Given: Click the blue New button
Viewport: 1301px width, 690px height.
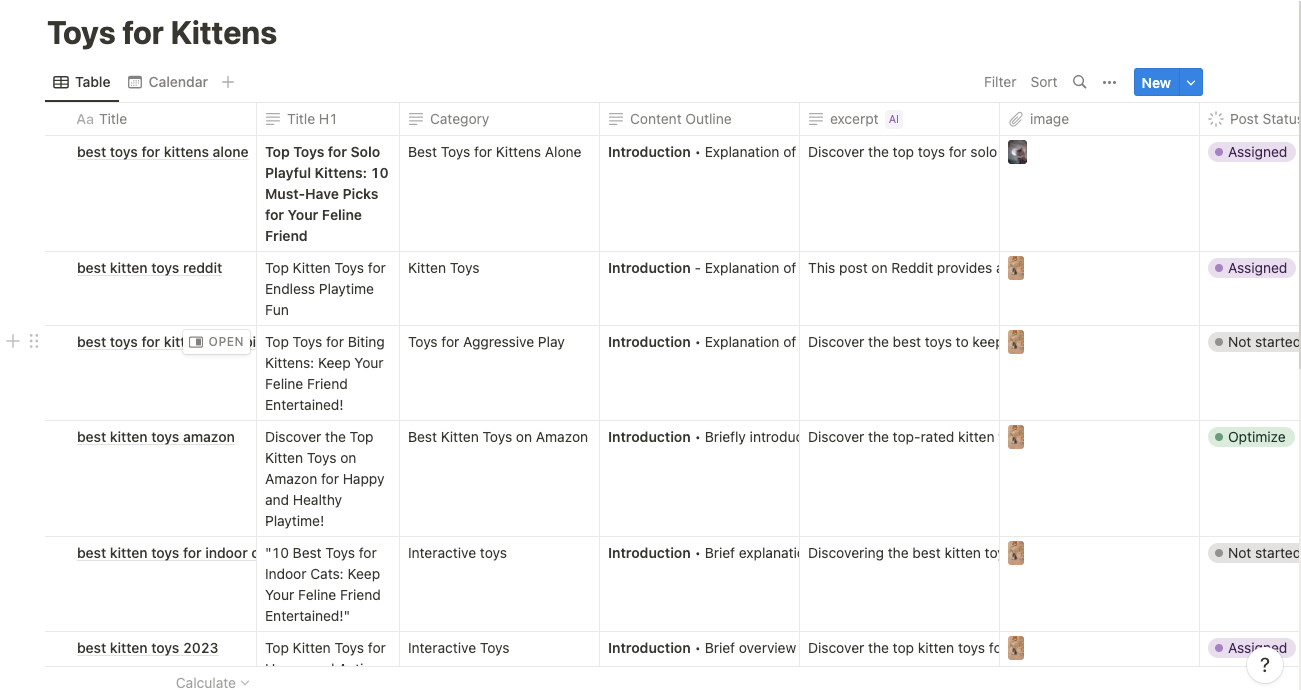Looking at the screenshot, I should coord(1155,83).
